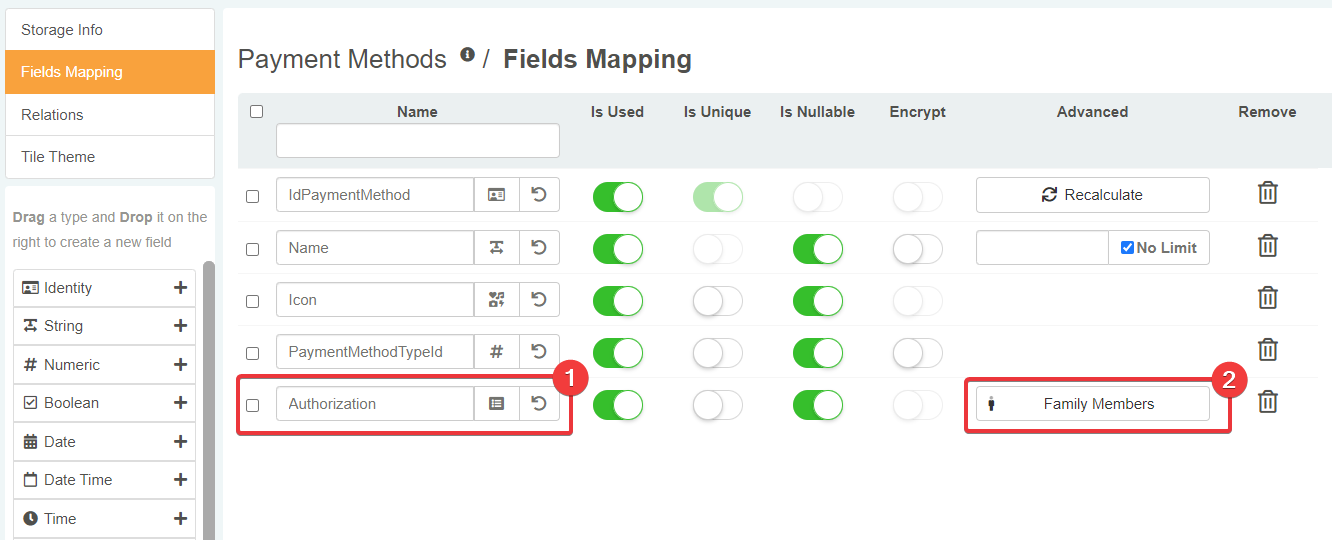
Task: Click the image type icon for Icon field
Action: [496, 300]
